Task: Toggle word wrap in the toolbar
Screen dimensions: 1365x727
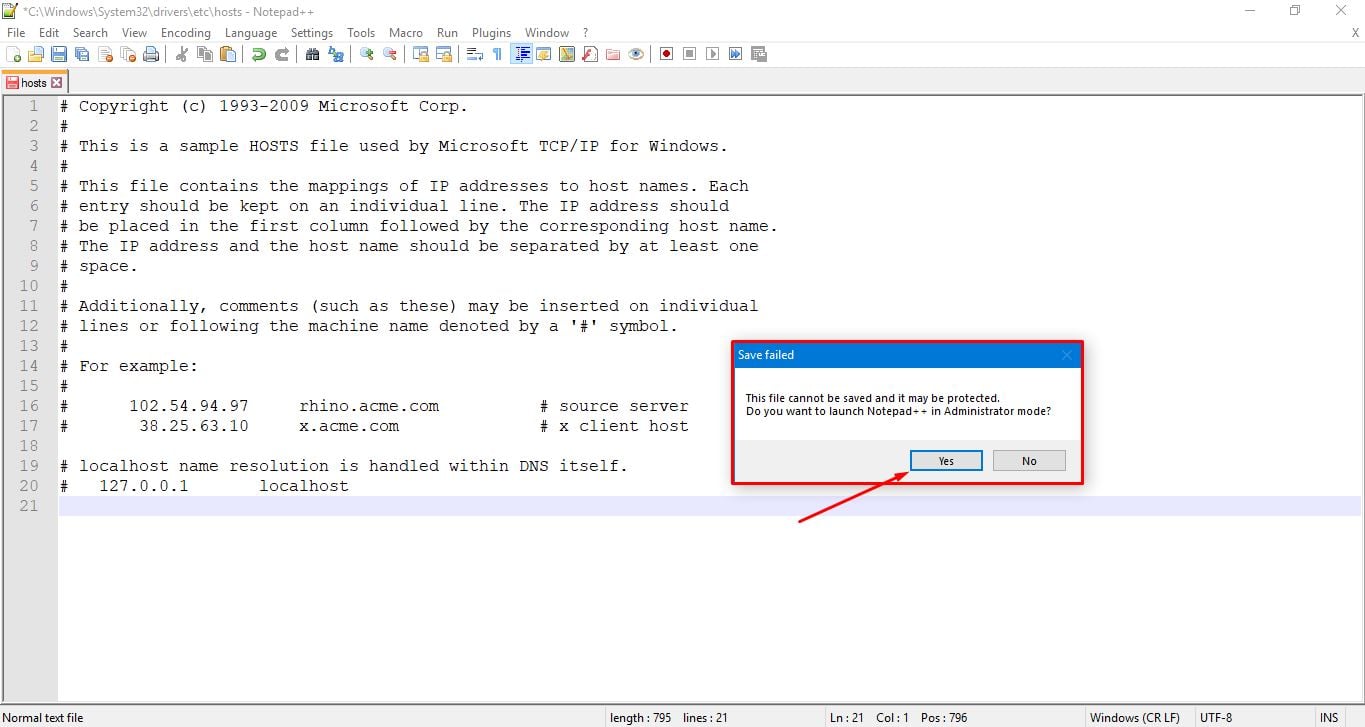Action: 475,55
